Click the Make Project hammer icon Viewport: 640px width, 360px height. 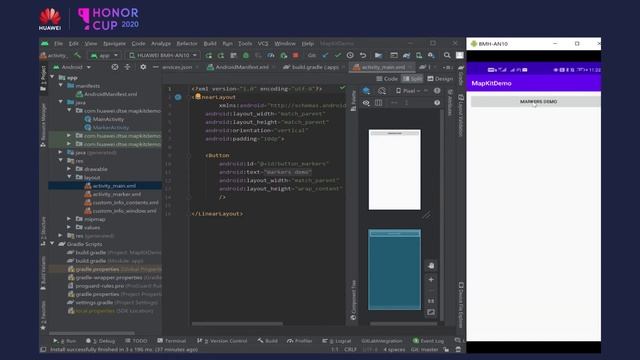click(77, 55)
